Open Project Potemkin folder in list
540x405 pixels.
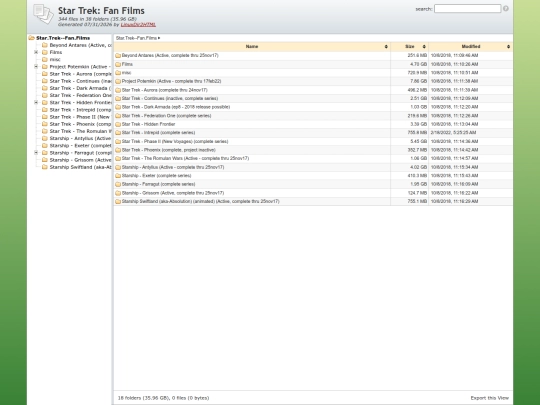(172, 81)
